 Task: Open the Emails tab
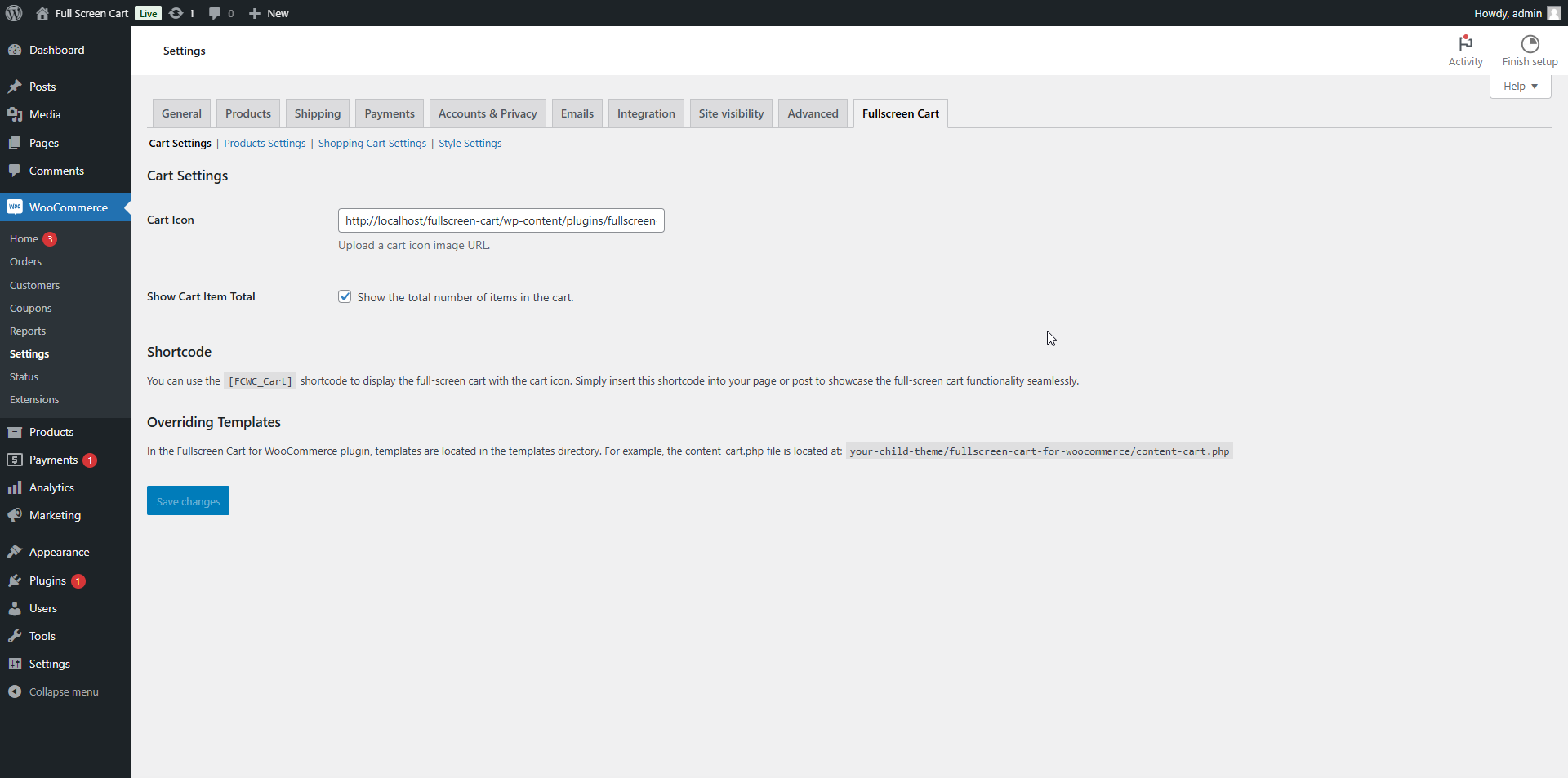click(x=577, y=113)
